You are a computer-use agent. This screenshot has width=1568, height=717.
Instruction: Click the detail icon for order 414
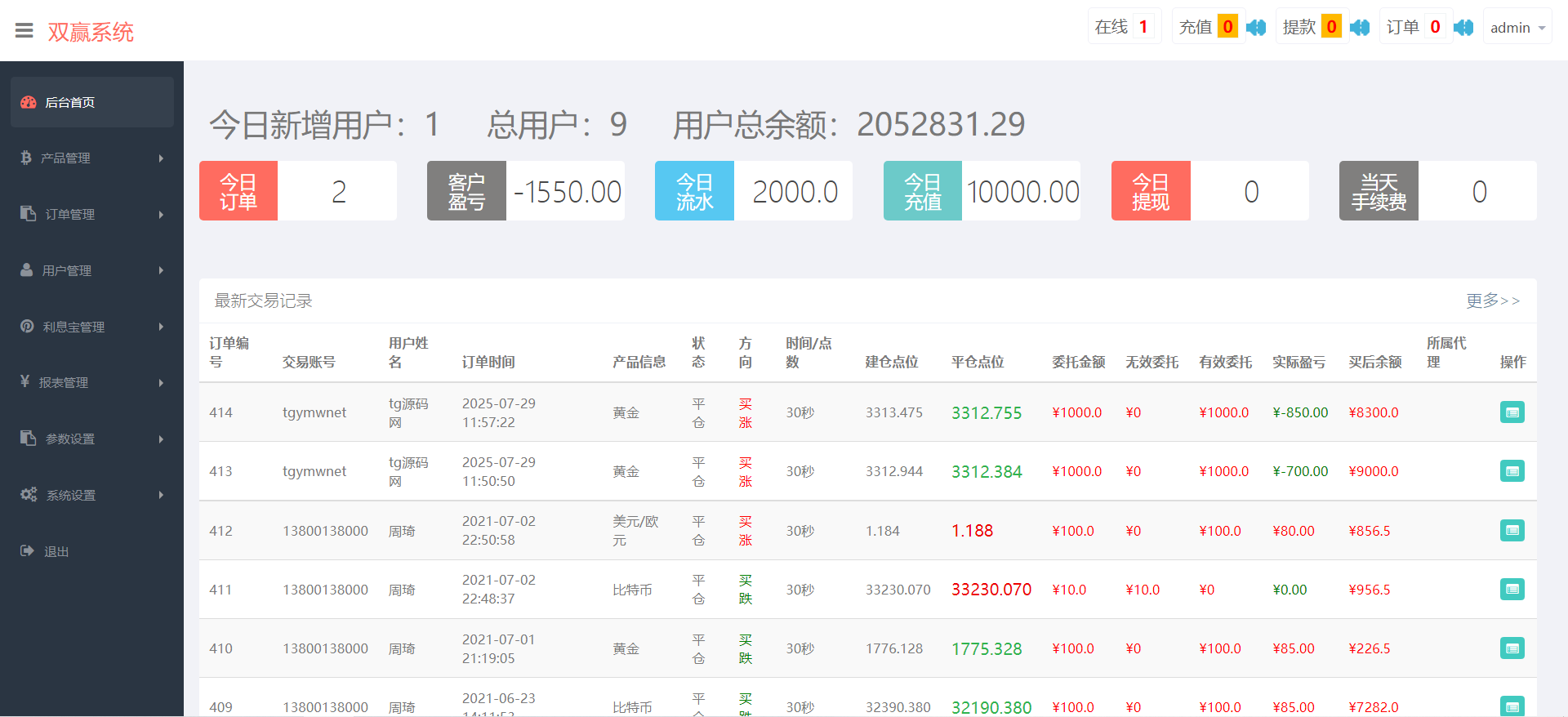(x=1512, y=412)
